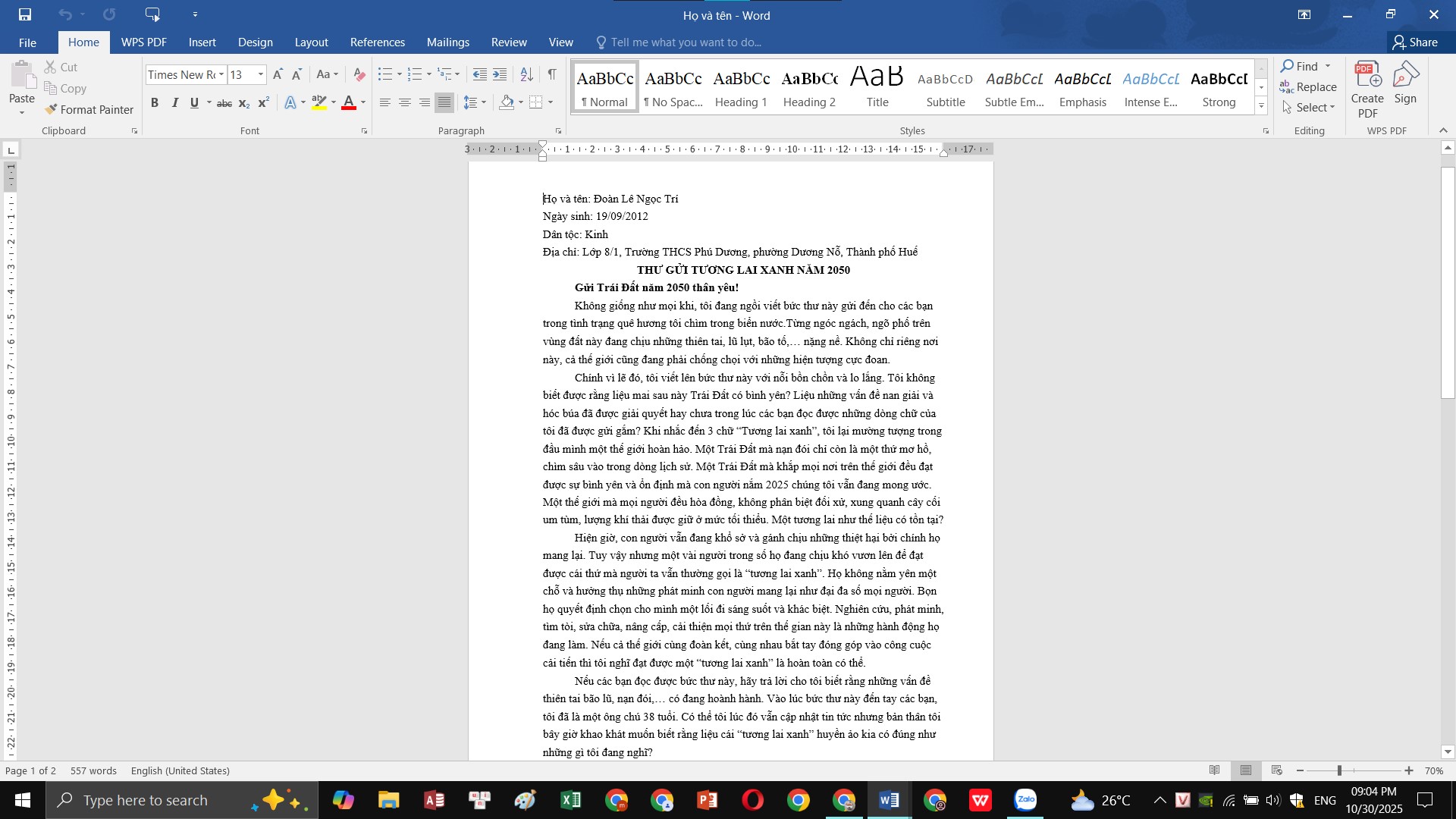Open File Explorer from the taskbar
The image size is (1456, 819).
[x=388, y=800]
